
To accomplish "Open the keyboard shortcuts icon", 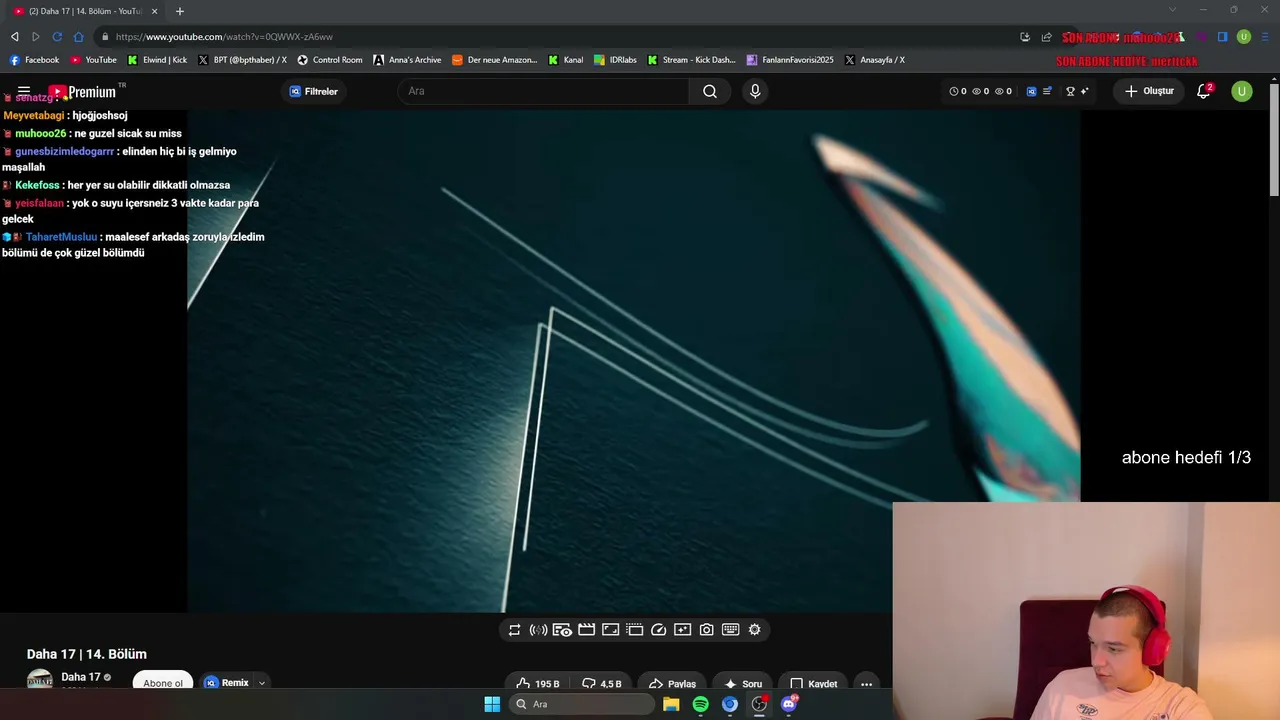I will (730, 630).
